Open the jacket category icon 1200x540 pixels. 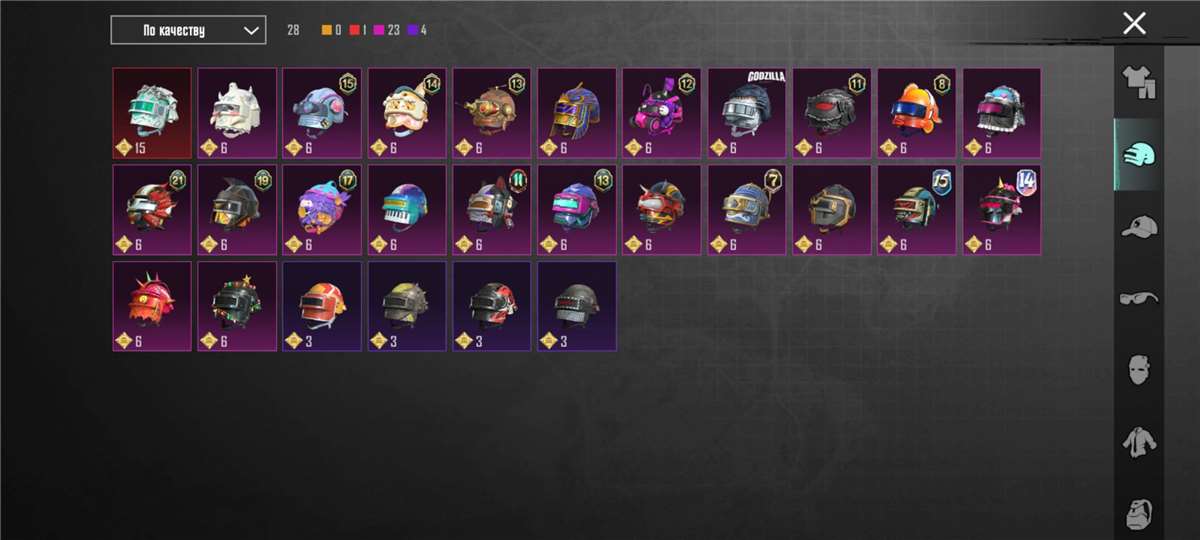pyautogui.click(x=1139, y=442)
